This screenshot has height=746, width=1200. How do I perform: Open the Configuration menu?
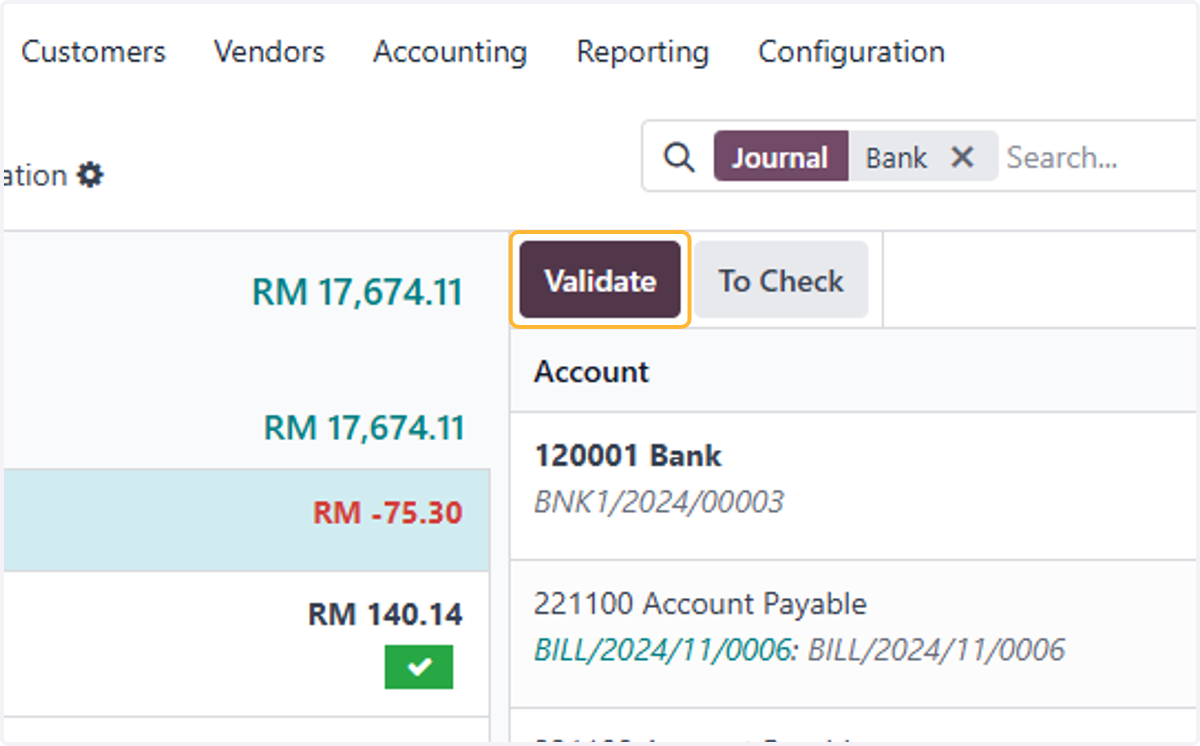[x=851, y=52]
